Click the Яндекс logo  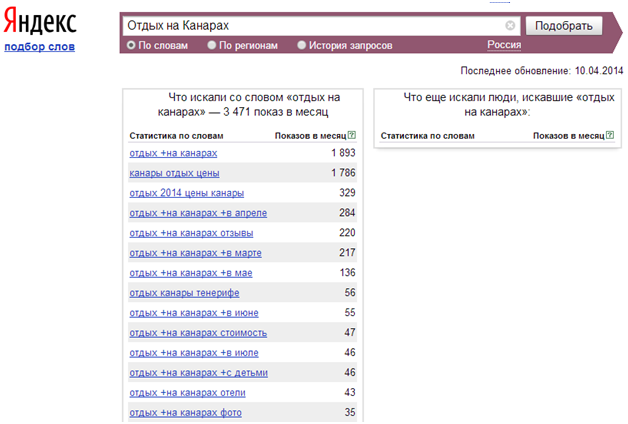coord(40,20)
